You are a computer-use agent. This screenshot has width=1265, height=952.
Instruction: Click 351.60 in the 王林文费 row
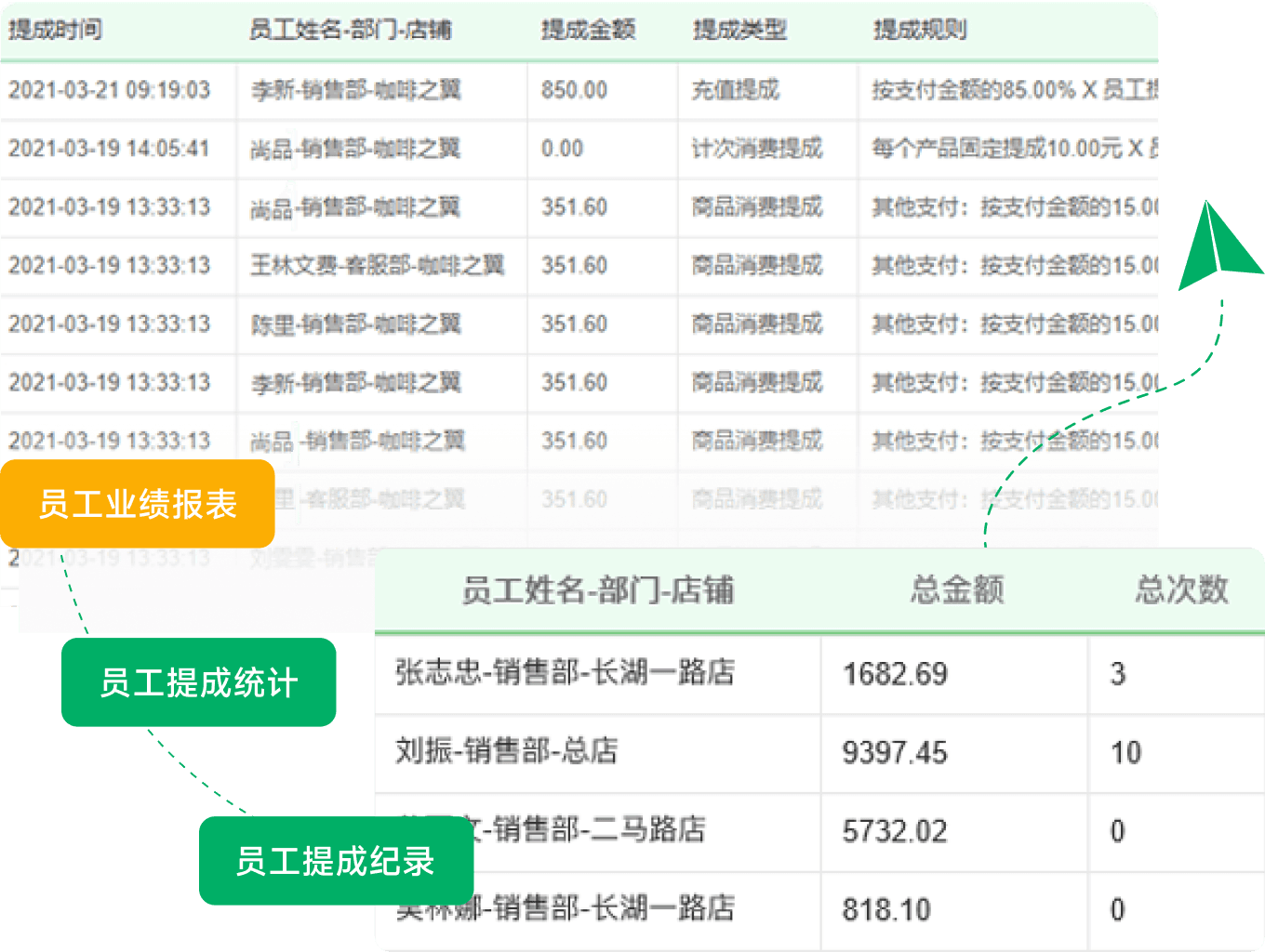point(575,266)
